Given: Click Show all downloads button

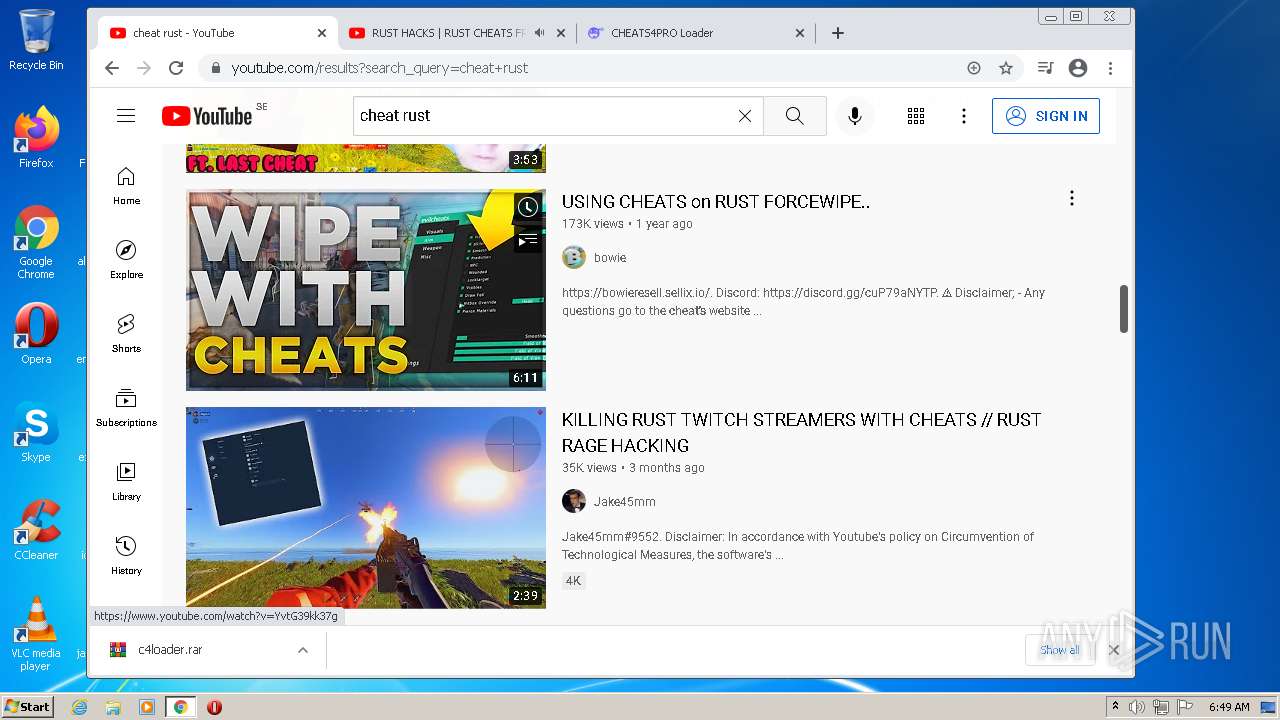Looking at the screenshot, I should click(1059, 650).
